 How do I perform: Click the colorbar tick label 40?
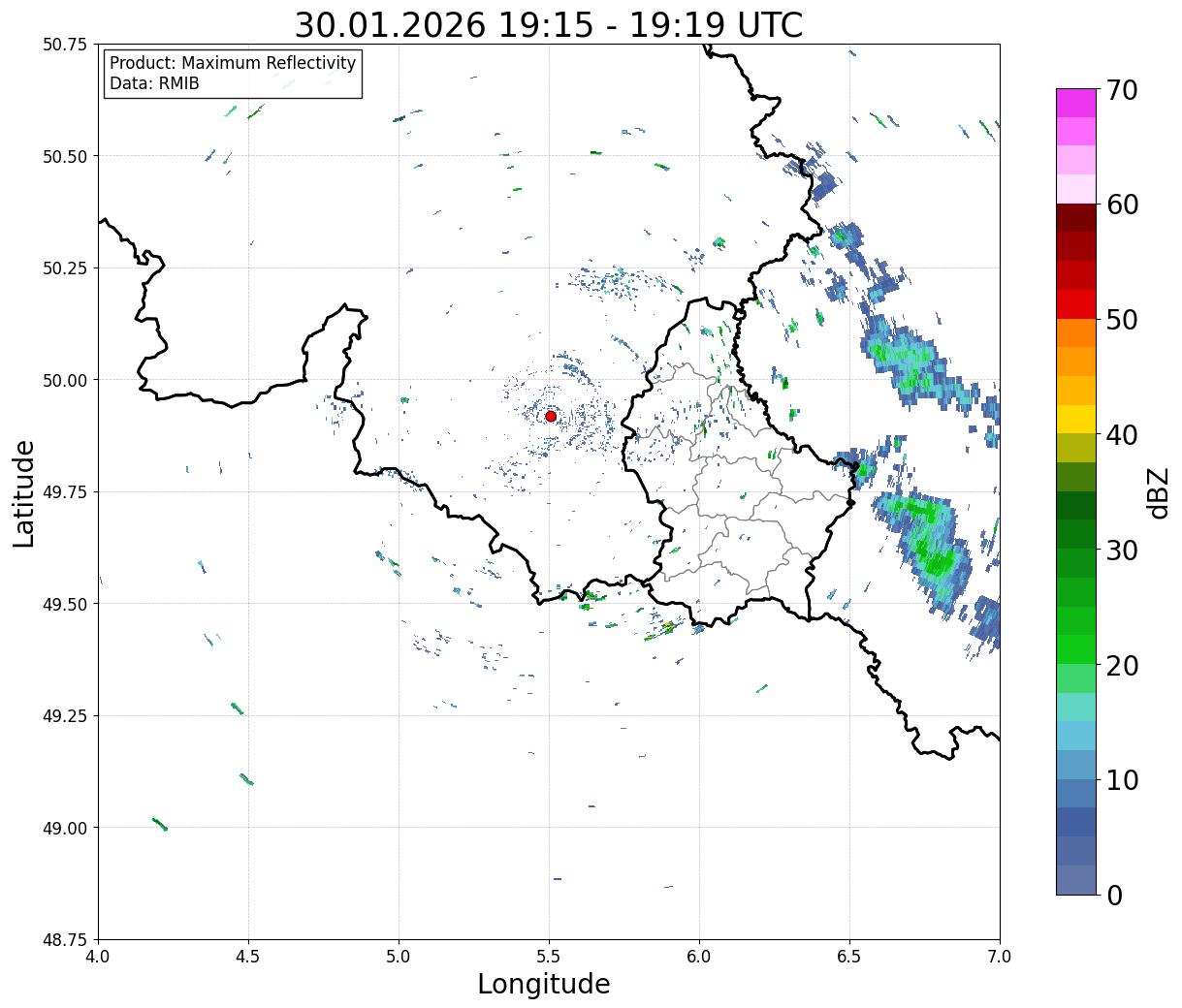click(x=1122, y=435)
